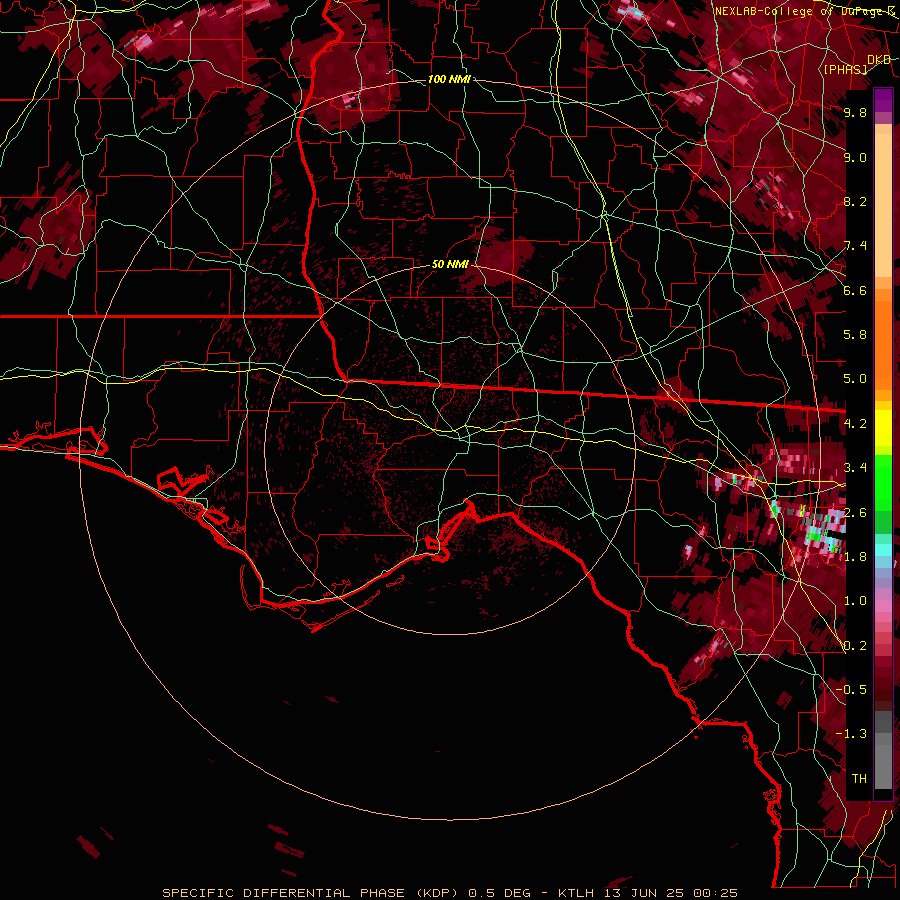
Task: Pick the bright yellow segment of the color bar
Action: [x=883, y=428]
